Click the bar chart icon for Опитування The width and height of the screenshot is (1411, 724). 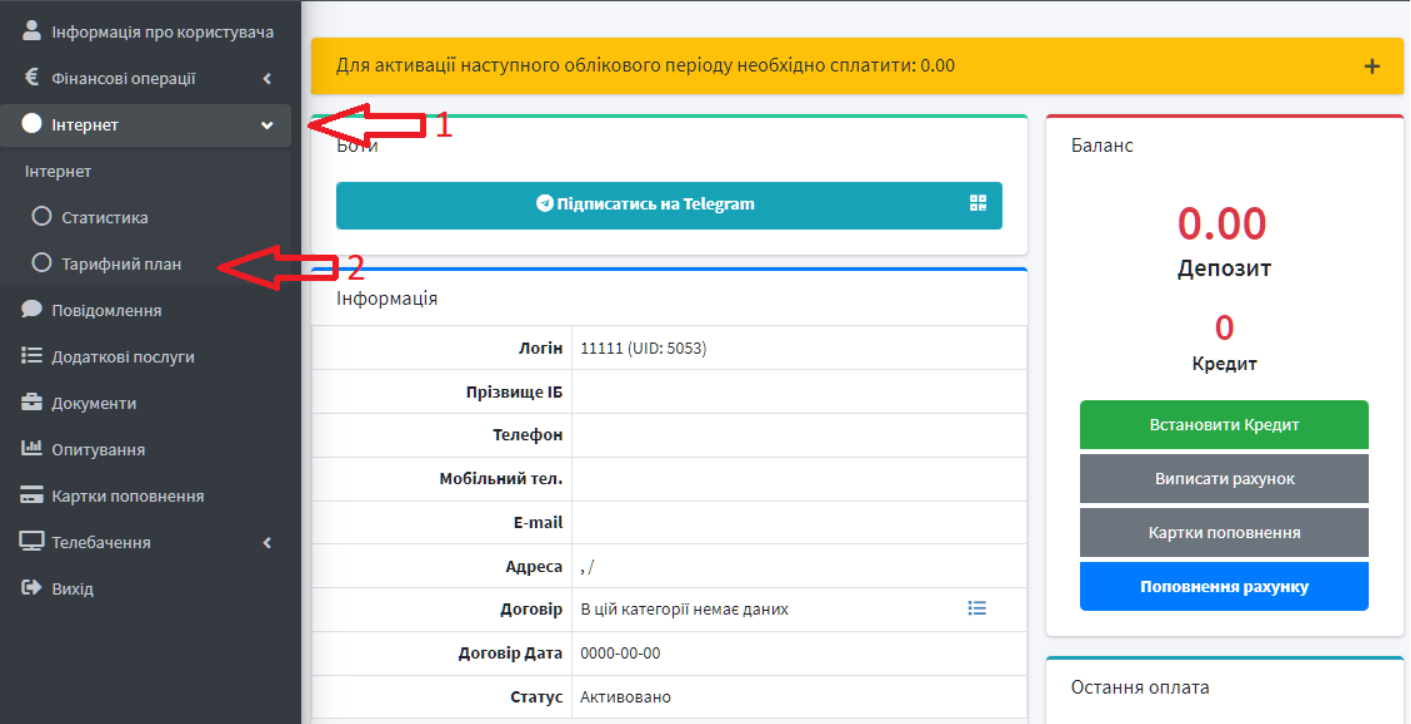pyautogui.click(x=32, y=449)
